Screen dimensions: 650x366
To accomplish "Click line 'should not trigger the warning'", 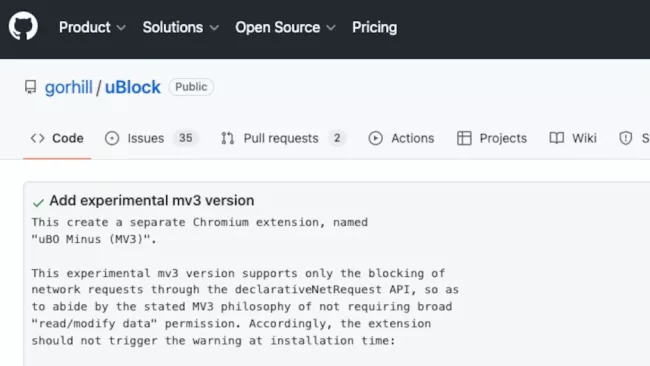I will (213, 340).
